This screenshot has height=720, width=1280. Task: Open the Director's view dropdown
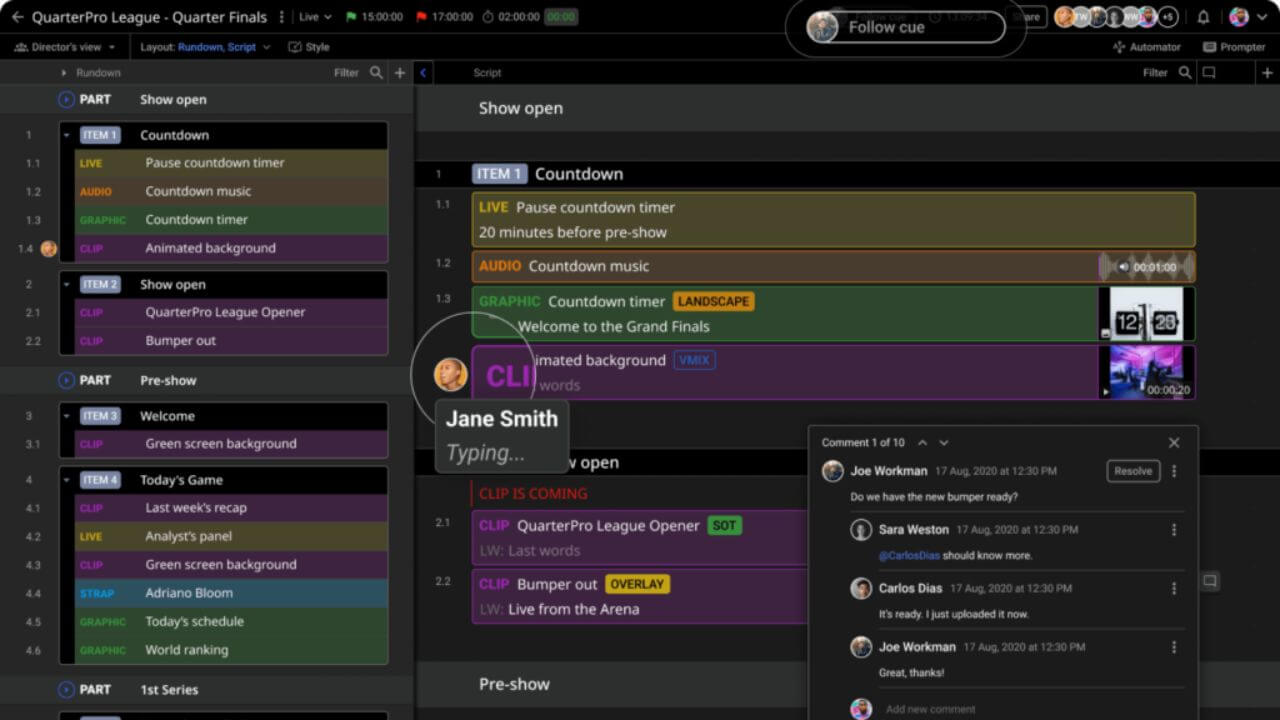pyautogui.click(x=65, y=47)
